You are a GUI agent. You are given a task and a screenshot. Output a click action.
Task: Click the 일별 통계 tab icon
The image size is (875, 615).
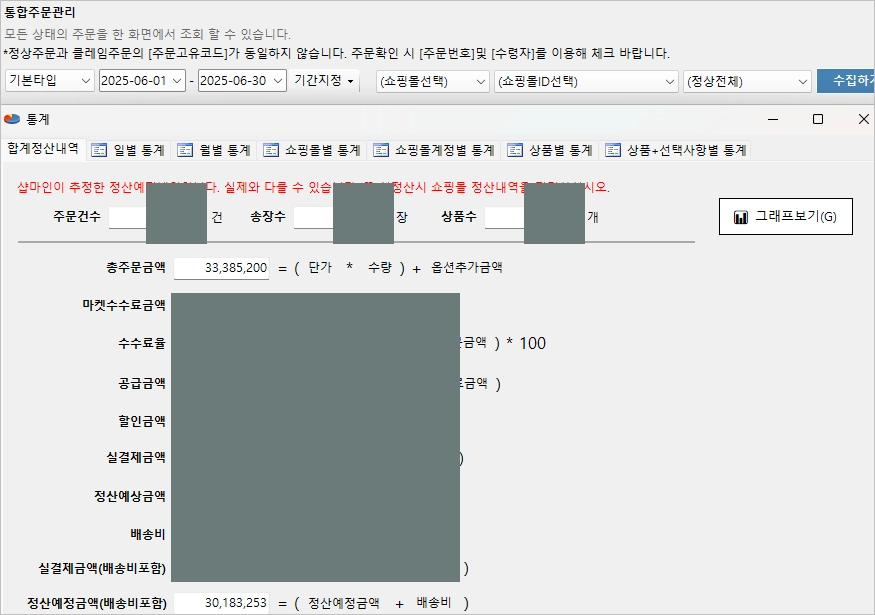pyautogui.click(x=99, y=150)
